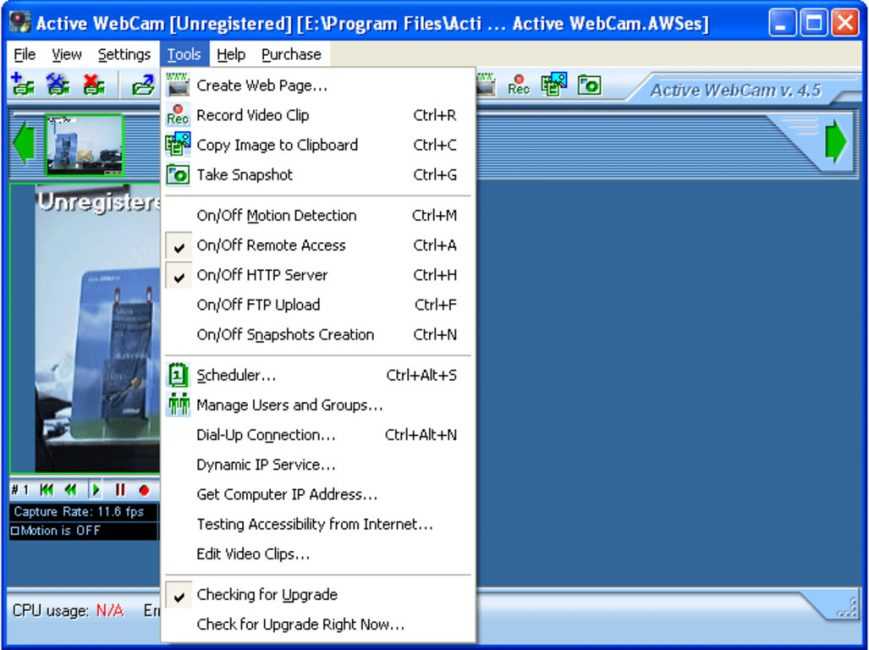Image resolution: width=869 pixels, height=650 pixels.
Task: Expand the File menu
Action: pos(24,54)
